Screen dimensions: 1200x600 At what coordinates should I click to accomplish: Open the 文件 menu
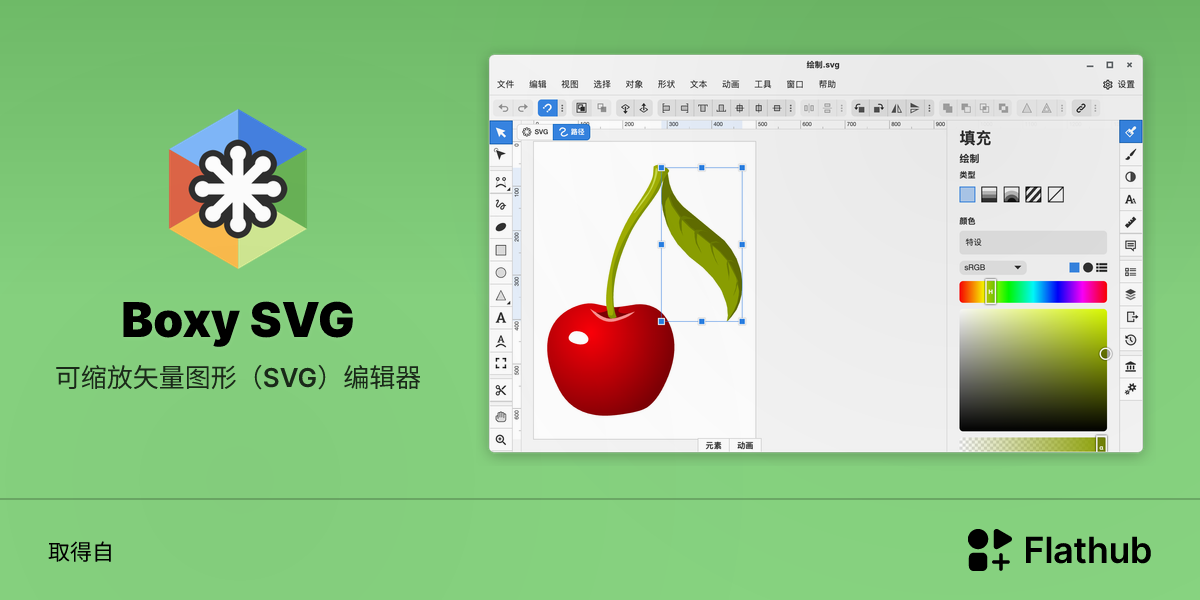[505, 84]
